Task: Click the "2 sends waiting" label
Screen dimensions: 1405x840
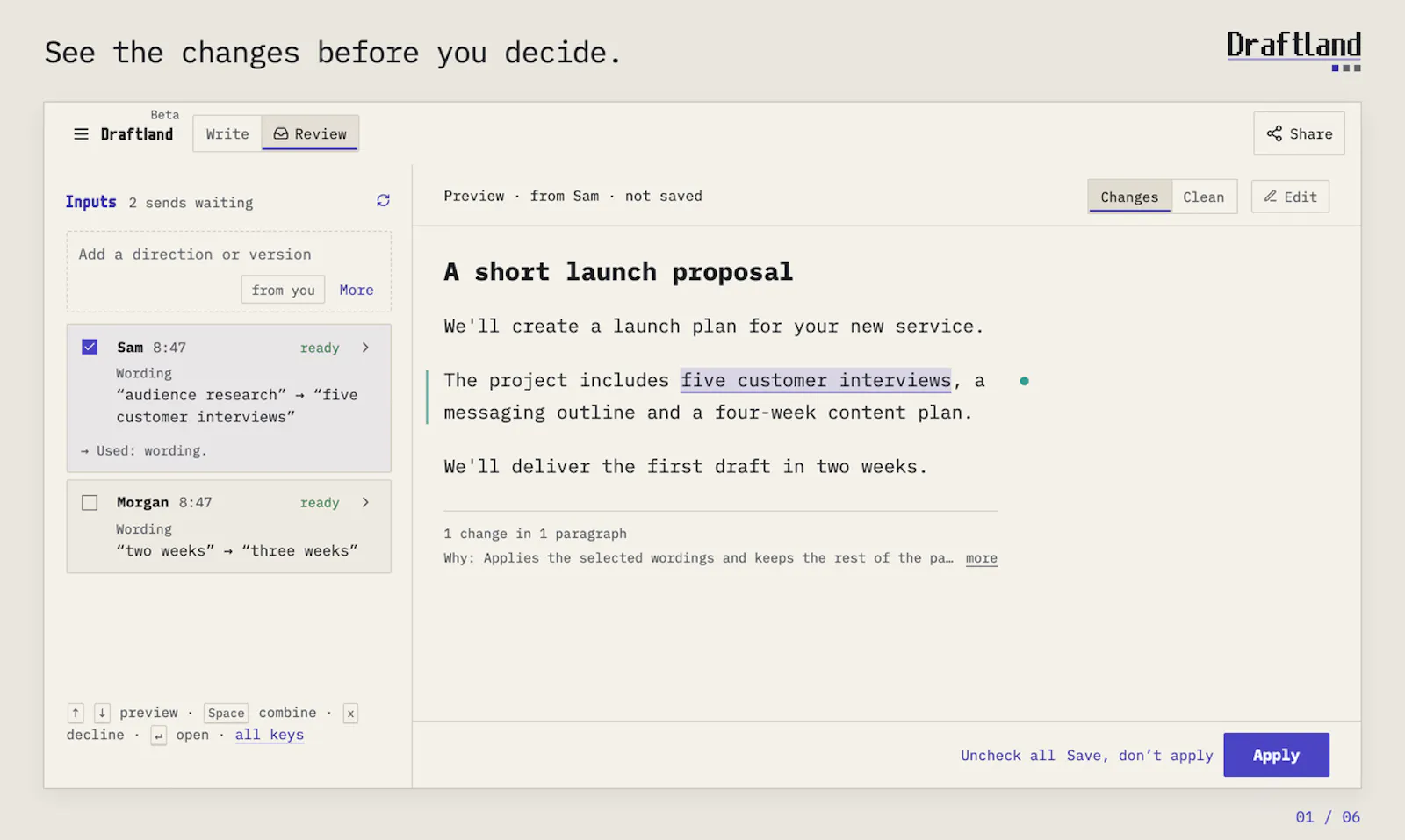Action: (x=191, y=203)
